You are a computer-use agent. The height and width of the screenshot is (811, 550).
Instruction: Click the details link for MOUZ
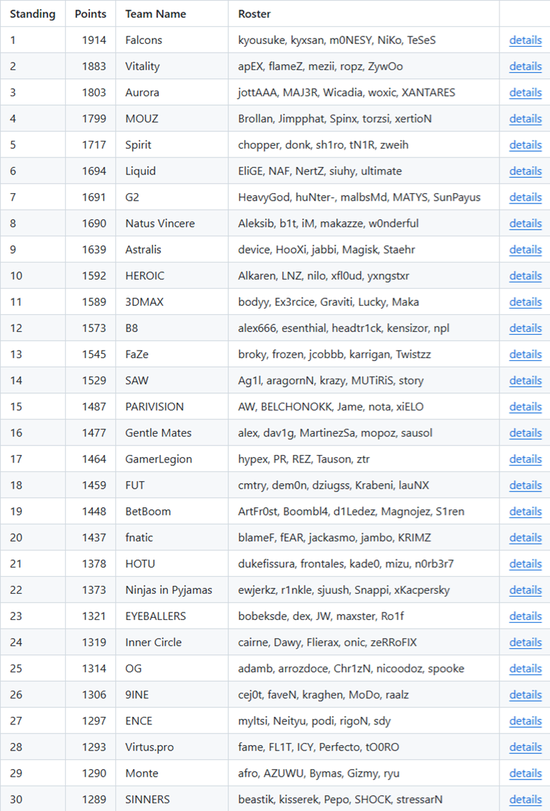point(525,119)
